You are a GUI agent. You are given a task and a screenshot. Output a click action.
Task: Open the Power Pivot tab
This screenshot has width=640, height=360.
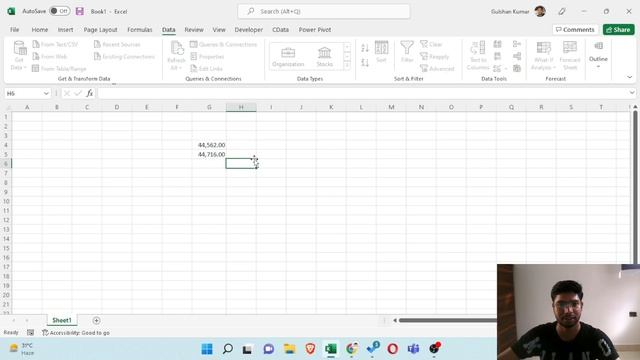pos(315,29)
